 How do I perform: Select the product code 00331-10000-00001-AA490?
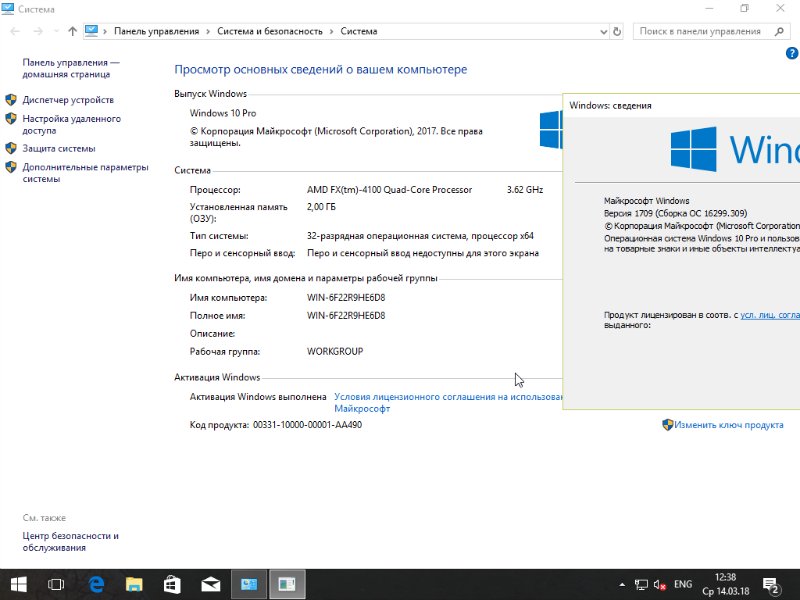tap(307, 424)
